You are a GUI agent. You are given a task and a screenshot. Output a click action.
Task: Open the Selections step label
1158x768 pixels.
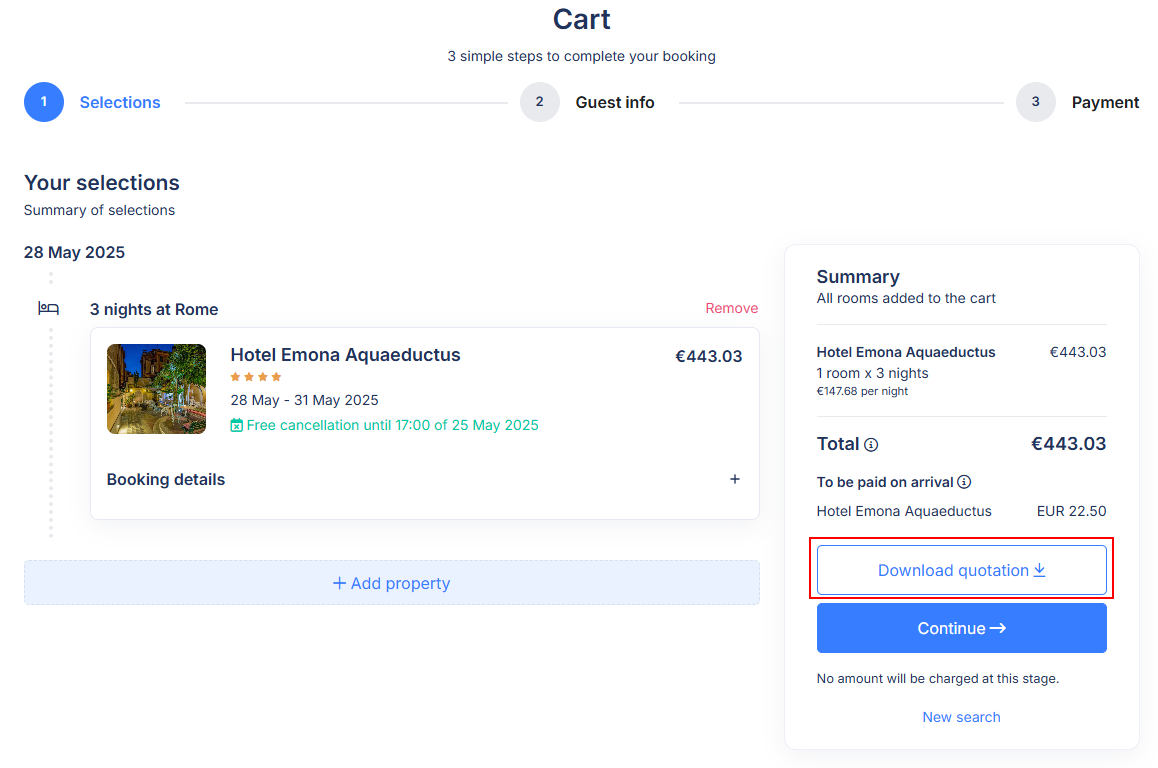pyautogui.click(x=120, y=102)
